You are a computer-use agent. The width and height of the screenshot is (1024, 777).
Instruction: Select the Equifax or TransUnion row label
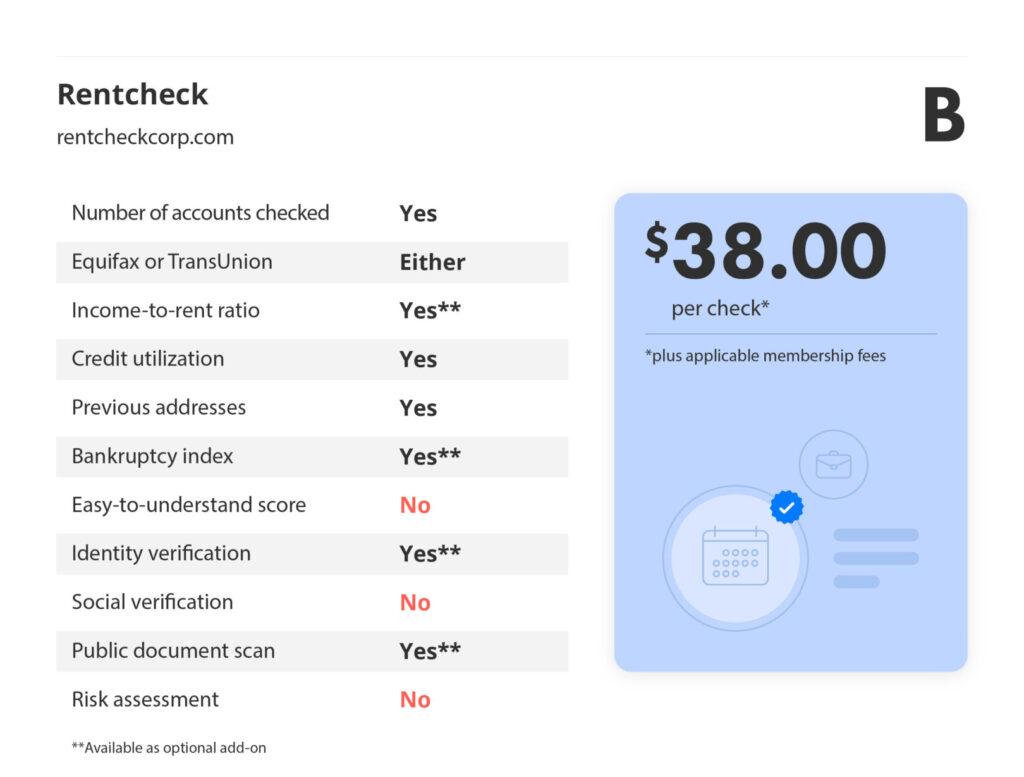(172, 261)
